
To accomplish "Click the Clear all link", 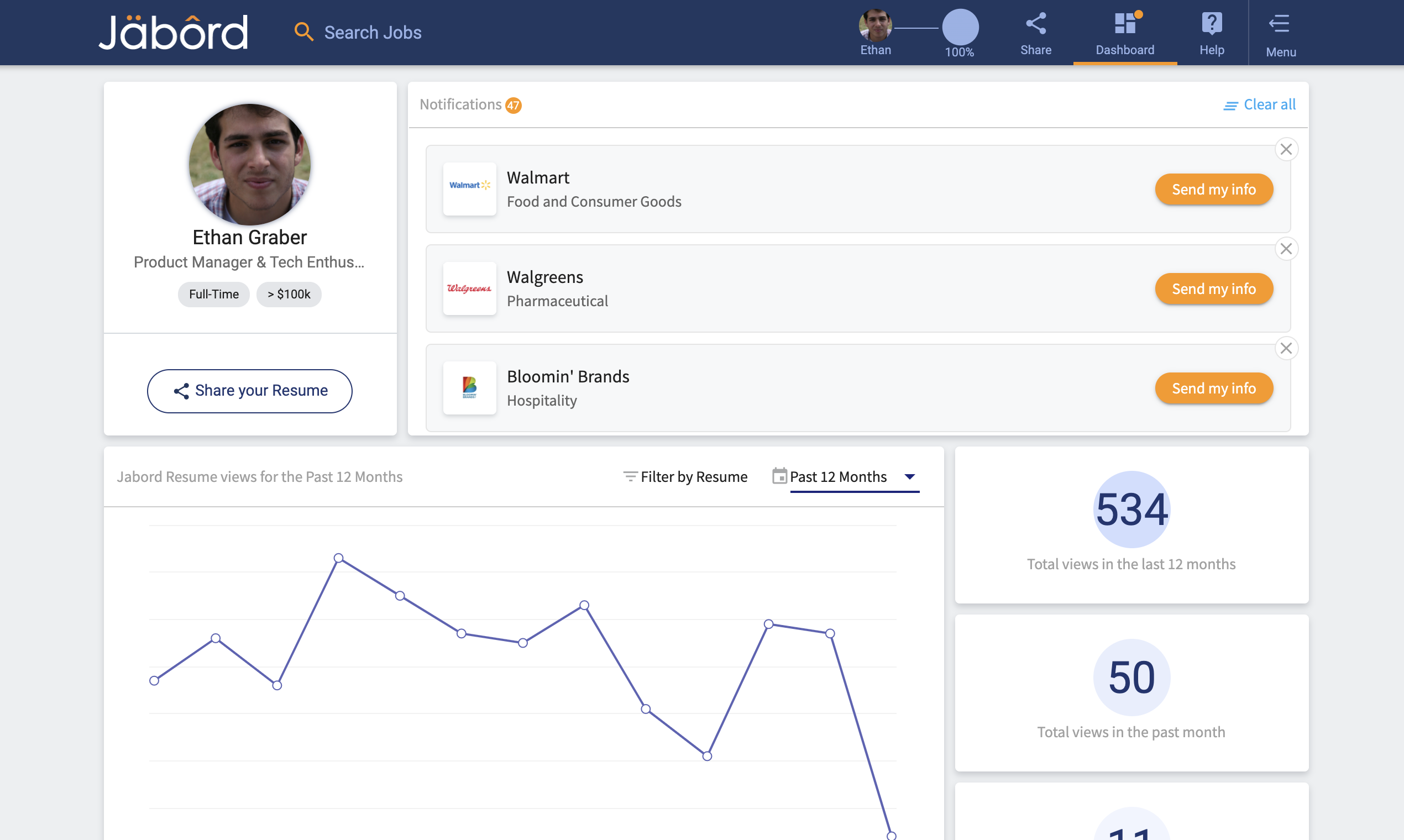I will pos(1259,104).
